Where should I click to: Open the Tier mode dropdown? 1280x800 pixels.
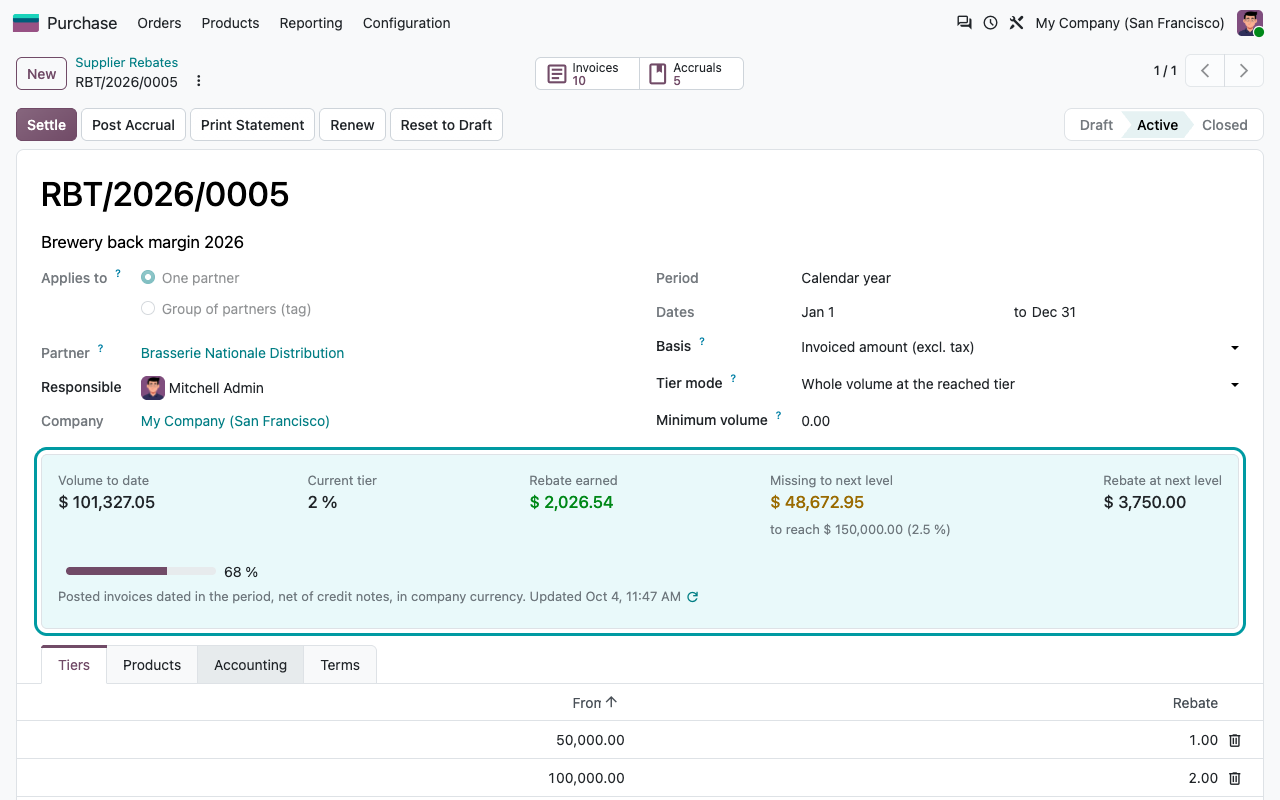(1020, 384)
